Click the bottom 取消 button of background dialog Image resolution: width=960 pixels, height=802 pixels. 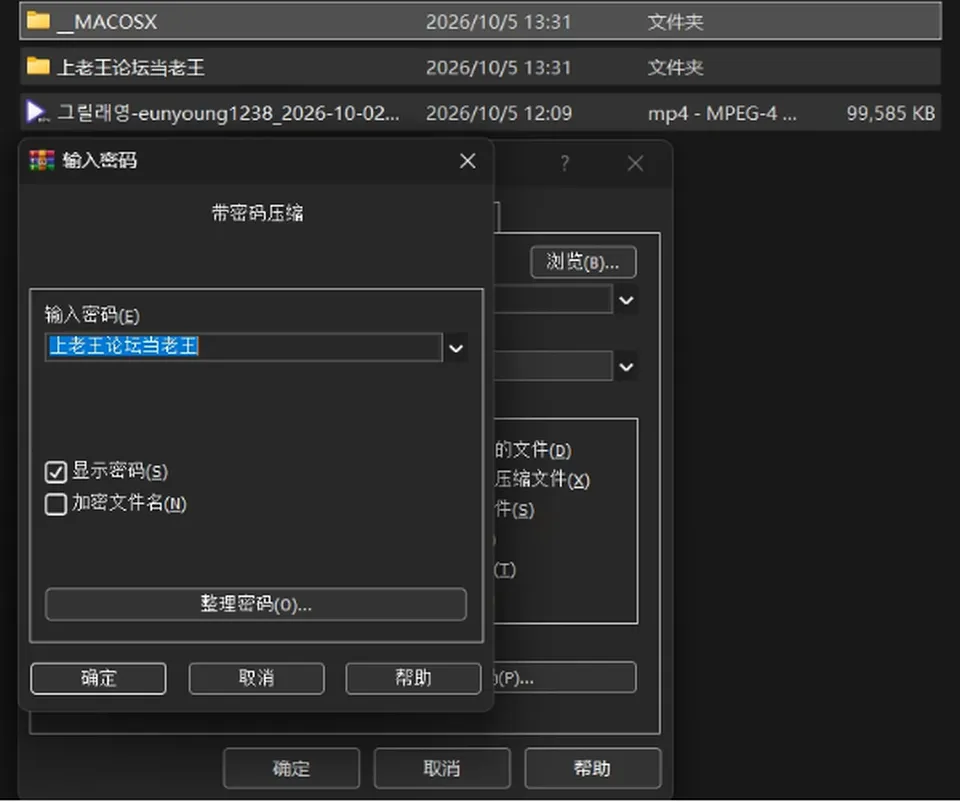(x=442, y=768)
